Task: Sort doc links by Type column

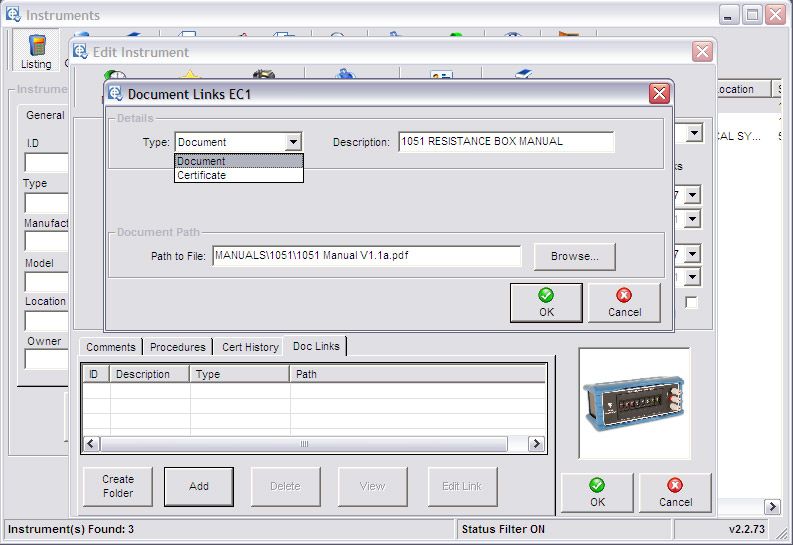Action: (239, 374)
